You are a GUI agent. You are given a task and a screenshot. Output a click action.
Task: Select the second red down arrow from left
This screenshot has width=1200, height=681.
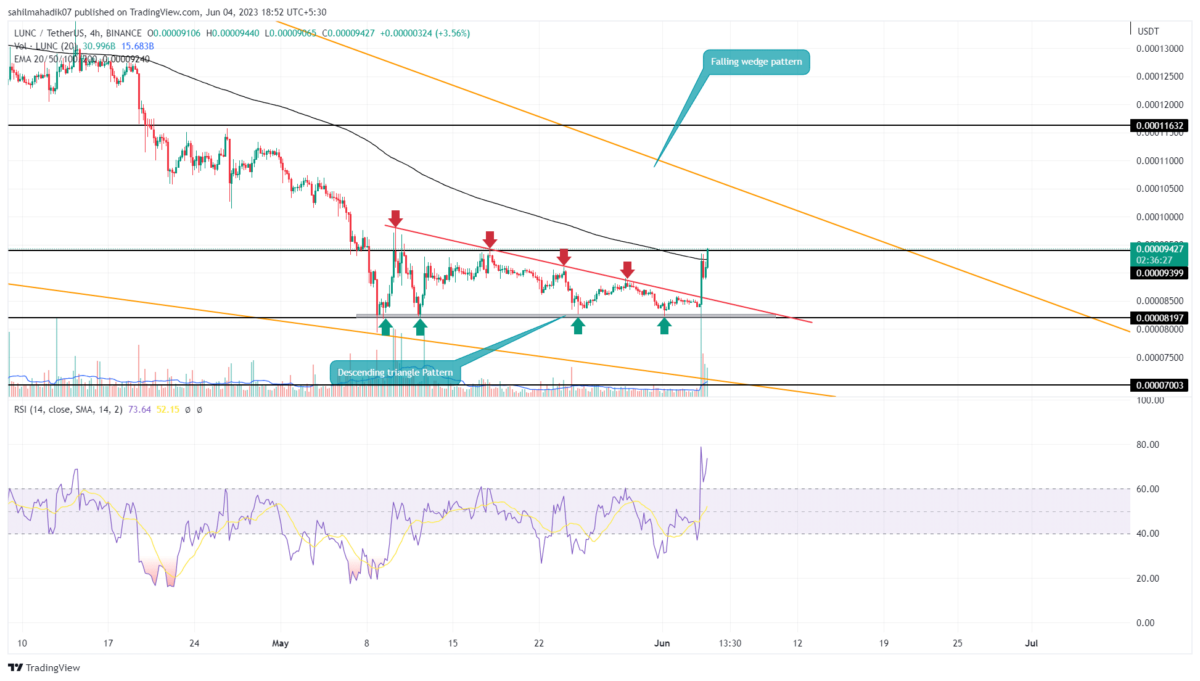tap(490, 239)
